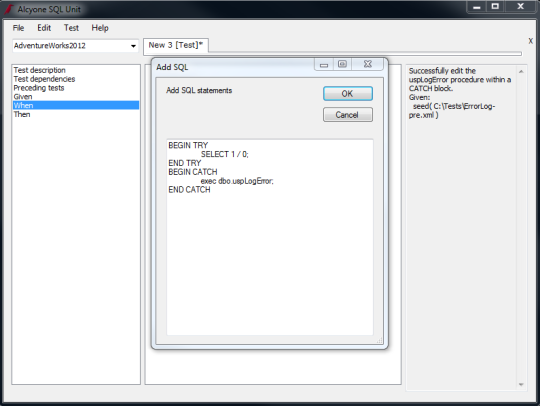This screenshot has height=406, width=540.
Task: Click the summary panel scroll up arrow
Action: (x=521, y=72)
